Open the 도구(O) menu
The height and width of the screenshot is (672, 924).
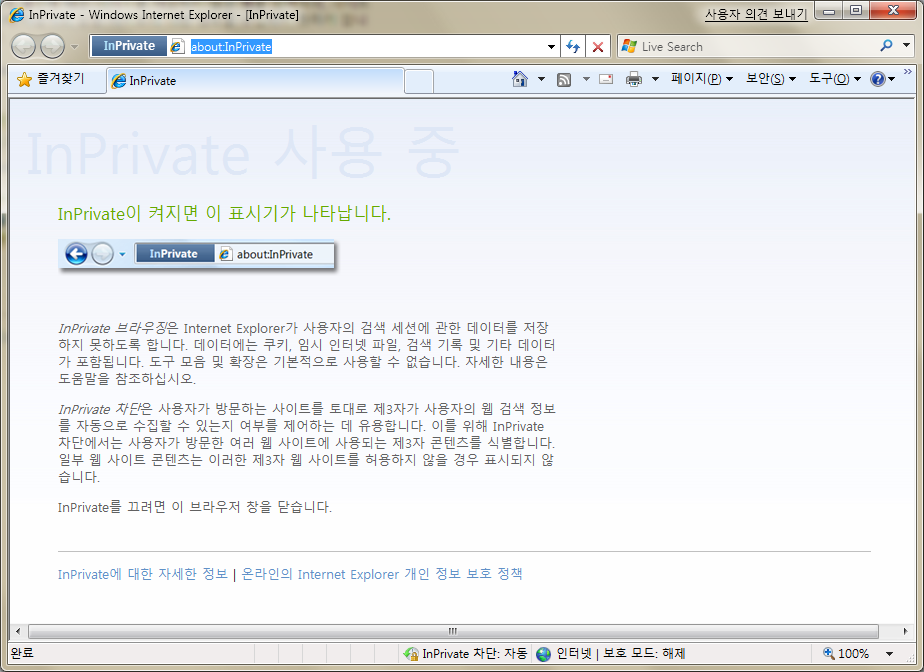pyautogui.click(x=834, y=79)
